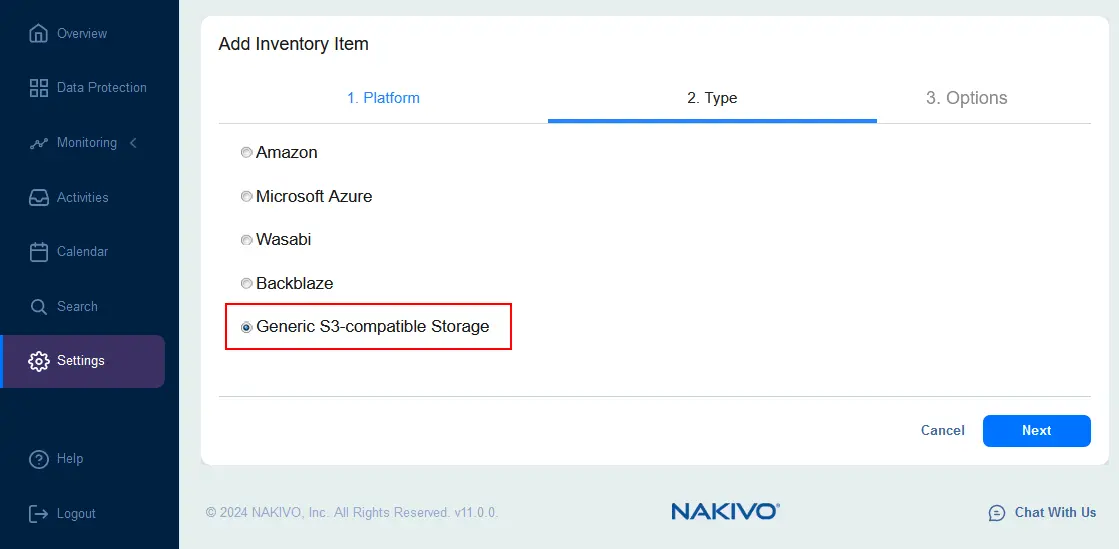Open Calendar label in the sidebar
Image resolution: width=1119 pixels, height=549 pixels.
[x=83, y=252]
